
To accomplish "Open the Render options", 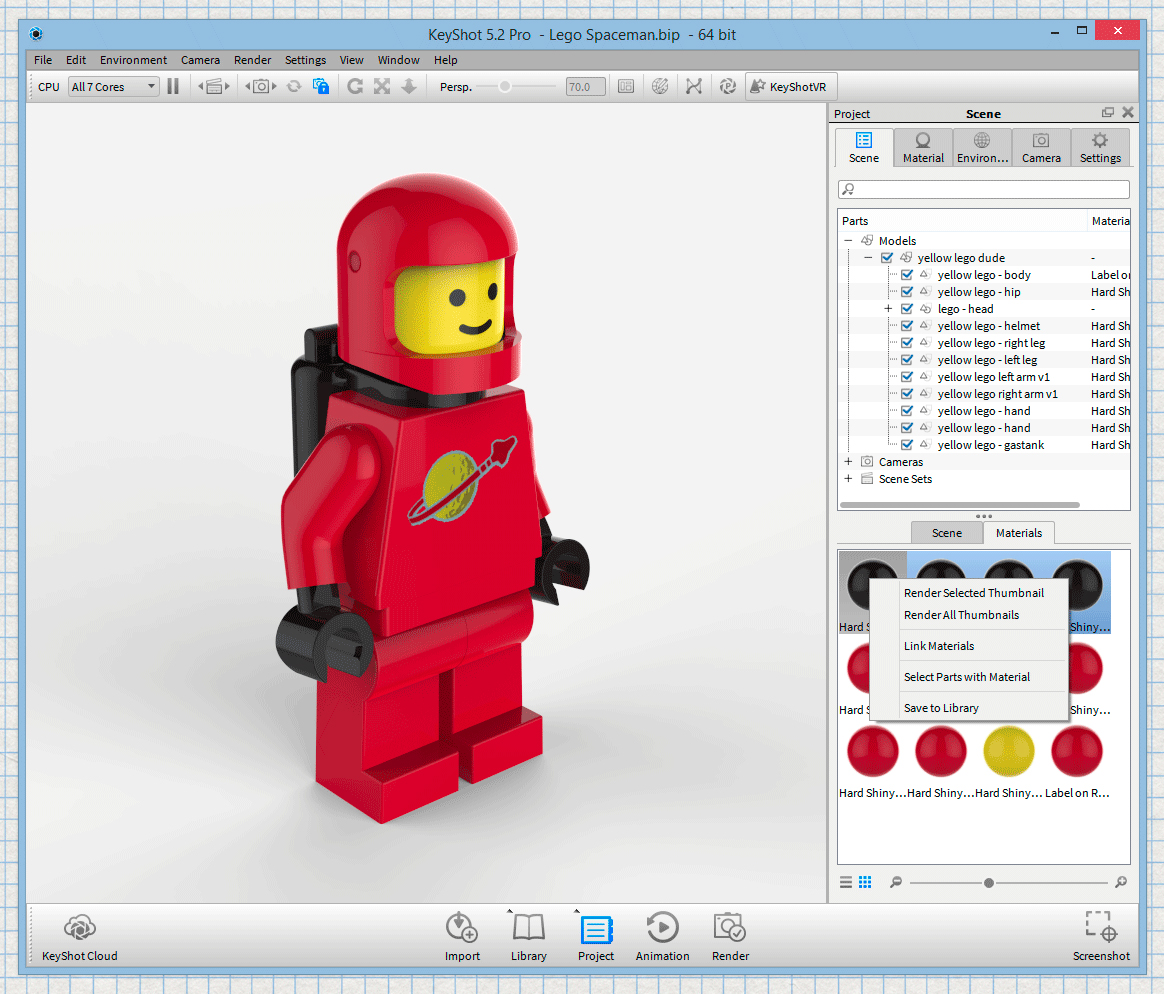I will pos(730,937).
